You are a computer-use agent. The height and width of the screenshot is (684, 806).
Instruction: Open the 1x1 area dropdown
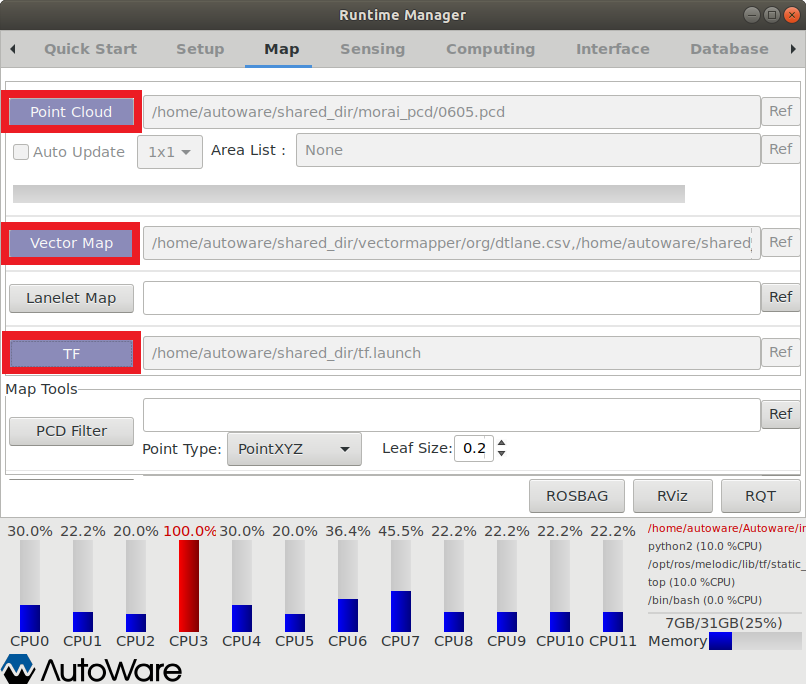[170, 152]
